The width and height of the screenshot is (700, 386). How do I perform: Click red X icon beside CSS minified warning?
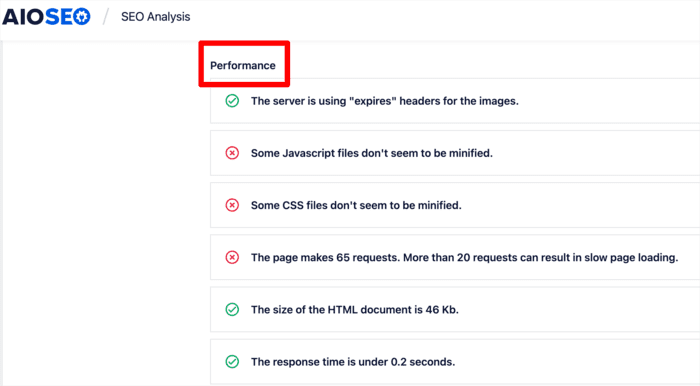[x=232, y=205]
